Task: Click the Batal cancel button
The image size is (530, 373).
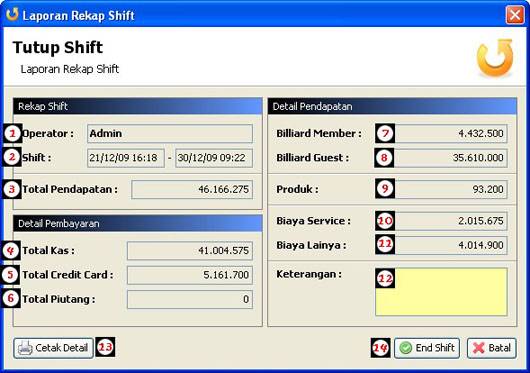Action: 492,348
